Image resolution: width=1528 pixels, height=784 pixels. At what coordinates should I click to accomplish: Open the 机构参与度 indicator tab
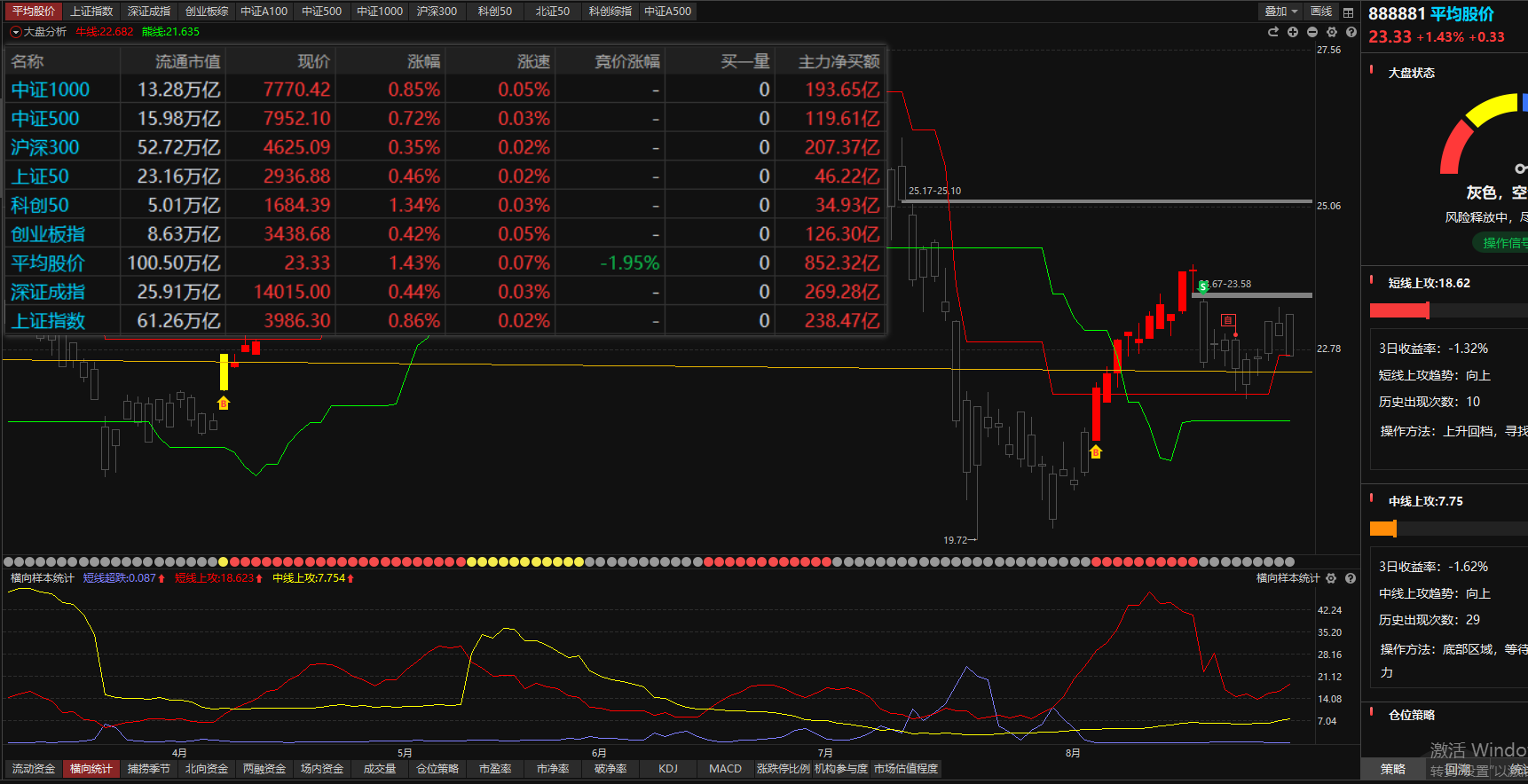(x=841, y=769)
